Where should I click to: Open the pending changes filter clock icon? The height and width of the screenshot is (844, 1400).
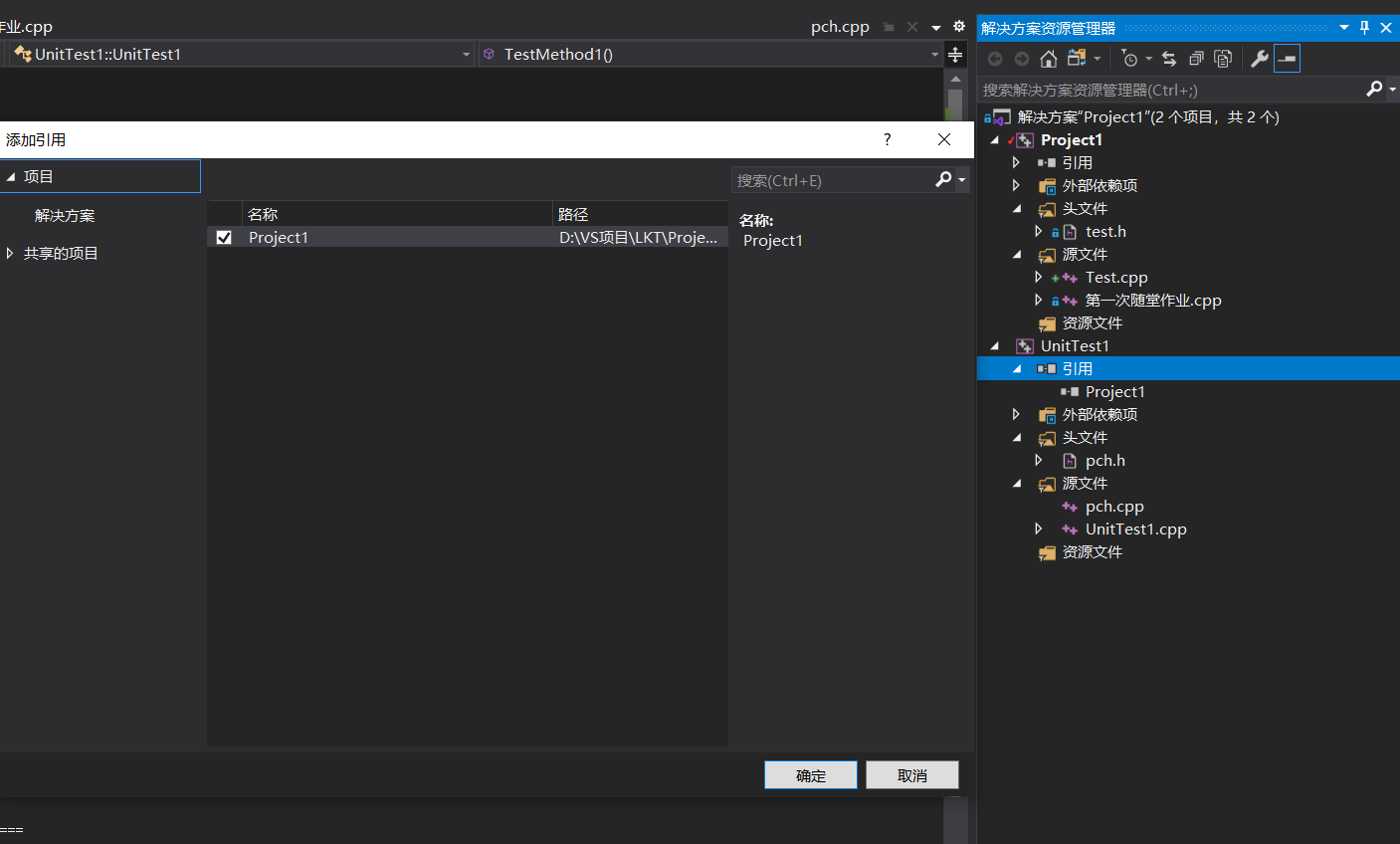pos(1129,59)
